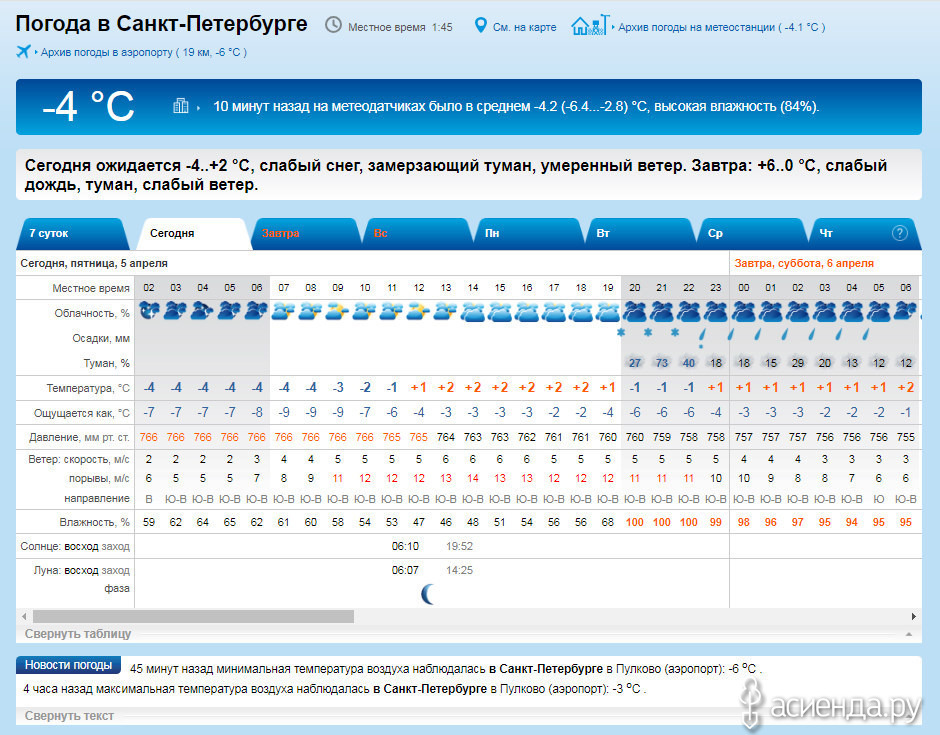This screenshot has width=940, height=735.
Task: Click the Ощущается как, °C row label
Action: point(82,413)
